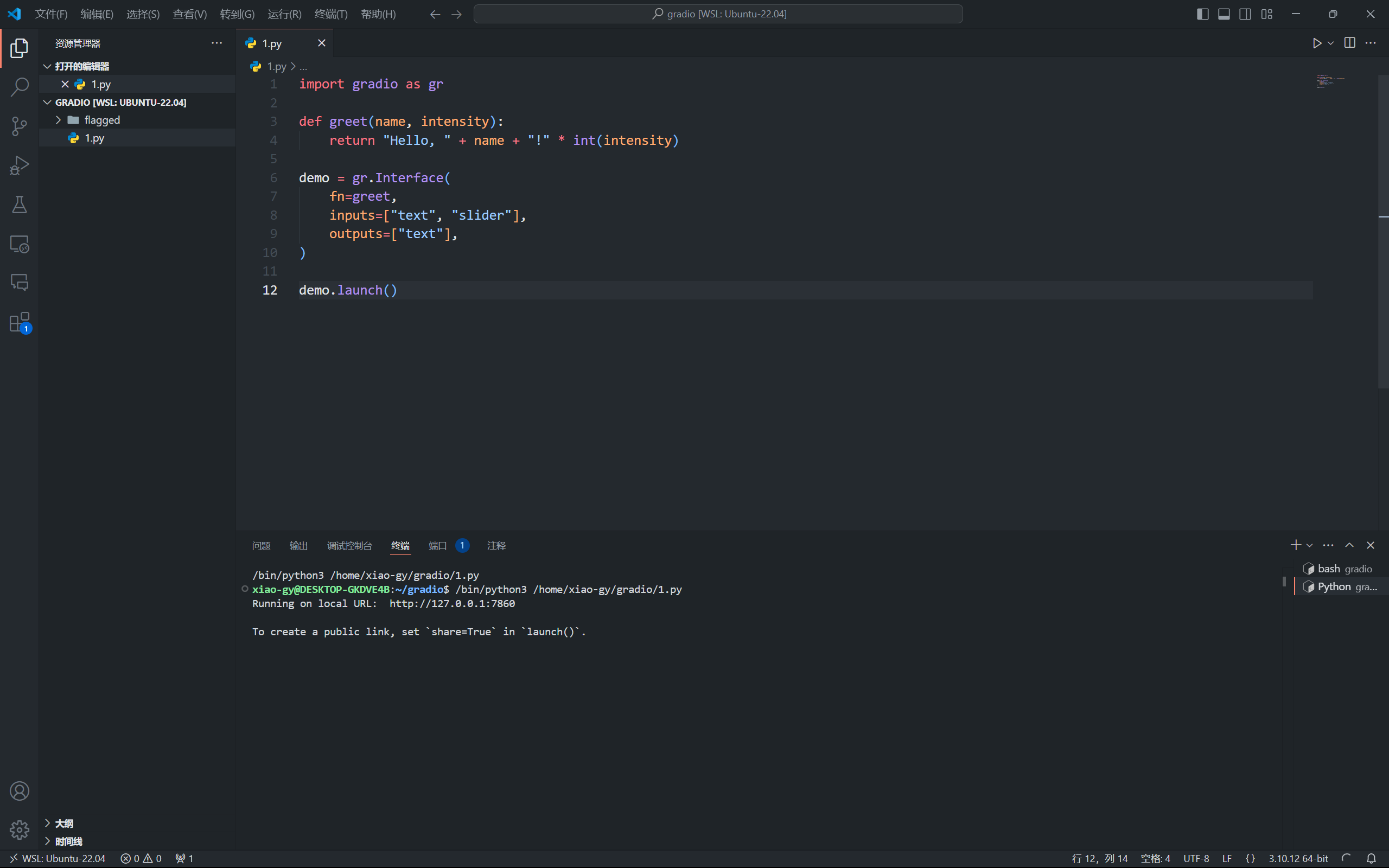1389x868 pixels.
Task: Open the Extensions view icon
Action: pos(19,322)
